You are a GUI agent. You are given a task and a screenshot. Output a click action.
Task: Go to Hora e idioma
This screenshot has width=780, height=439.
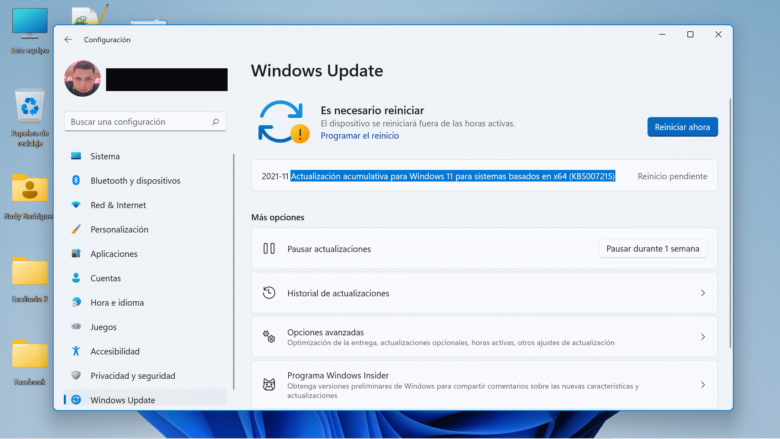(116, 302)
